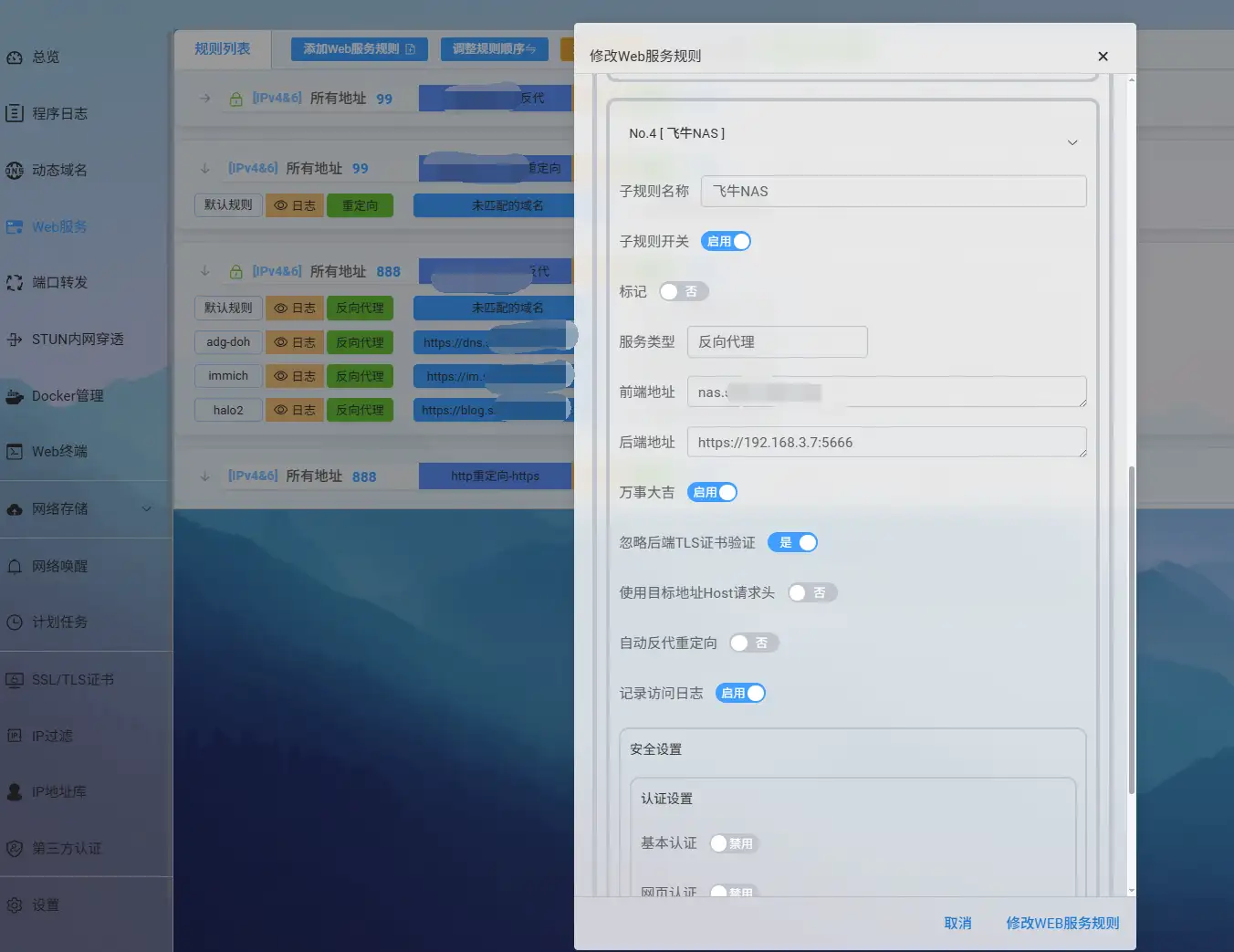Open the 网络唤醒 wake-on-LAN panel
The width and height of the screenshot is (1234, 952).
coord(58,566)
